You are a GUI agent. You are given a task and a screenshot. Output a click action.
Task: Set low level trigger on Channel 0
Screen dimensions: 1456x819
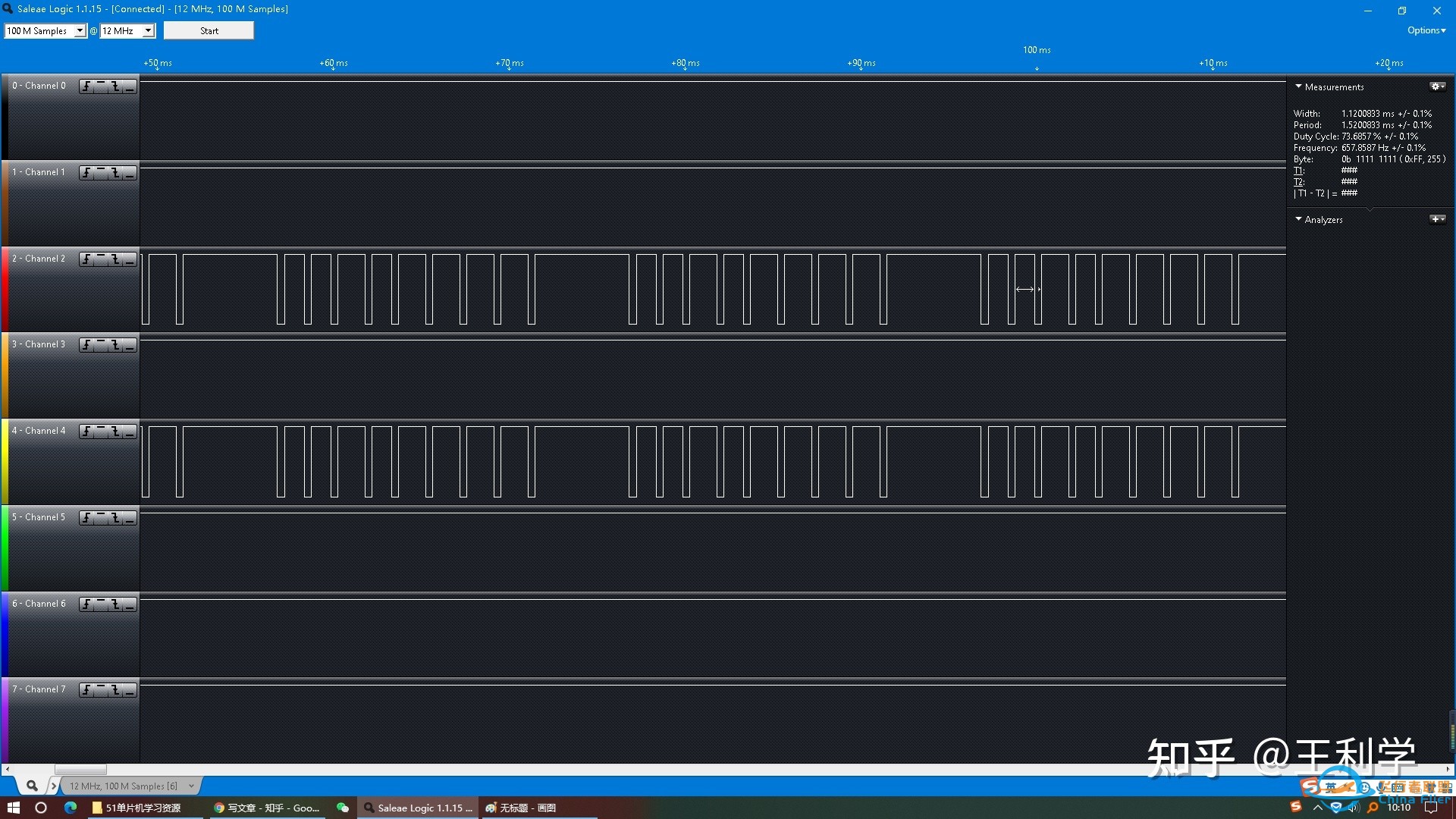[x=130, y=86]
